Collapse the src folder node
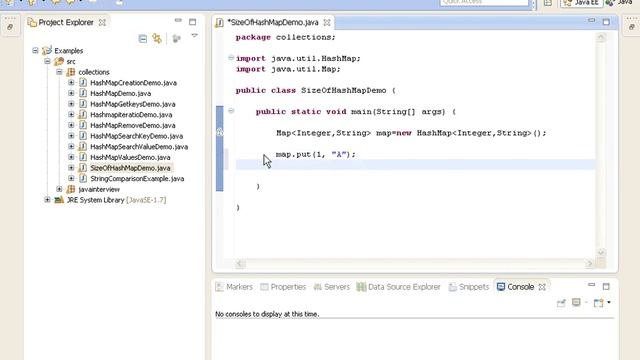The image size is (640, 360). 47,61
